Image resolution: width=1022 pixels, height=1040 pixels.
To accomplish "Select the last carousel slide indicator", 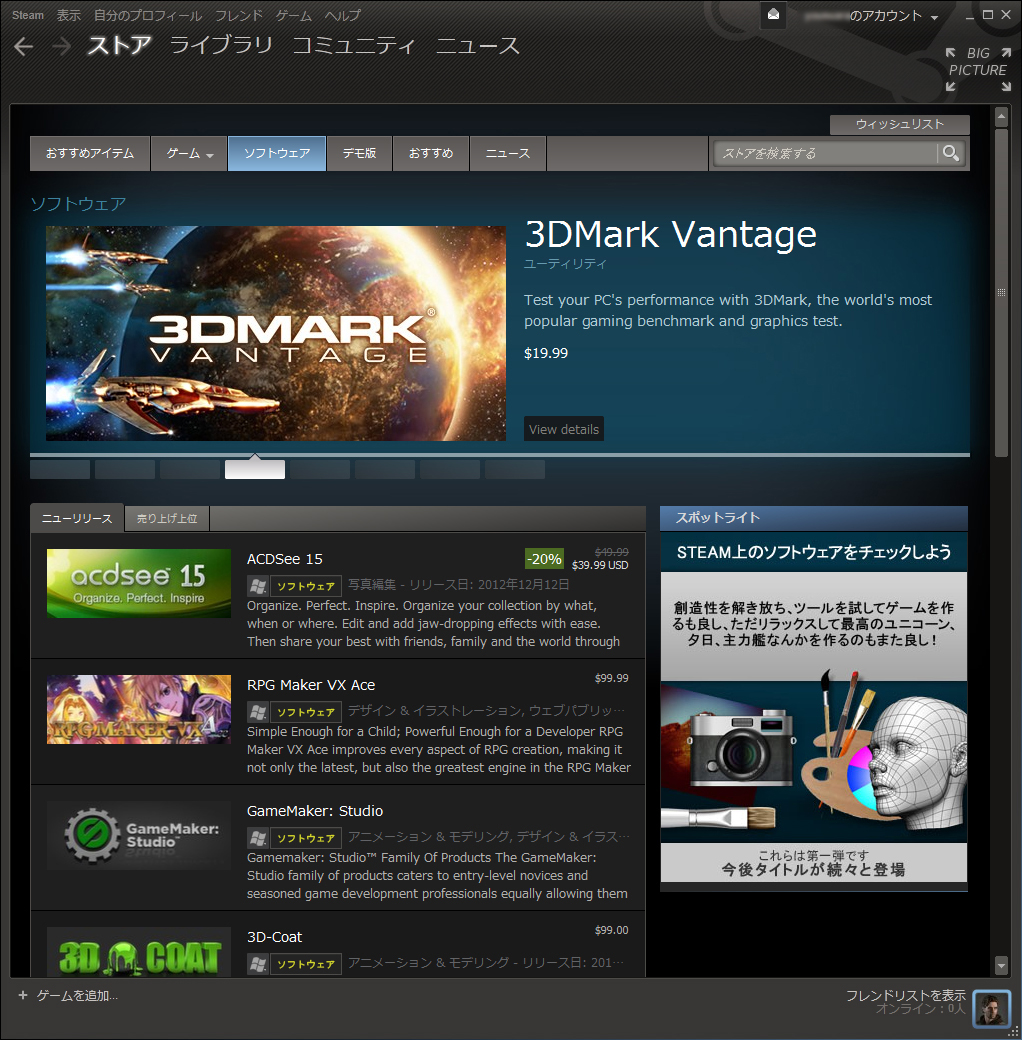I will 515,470.
